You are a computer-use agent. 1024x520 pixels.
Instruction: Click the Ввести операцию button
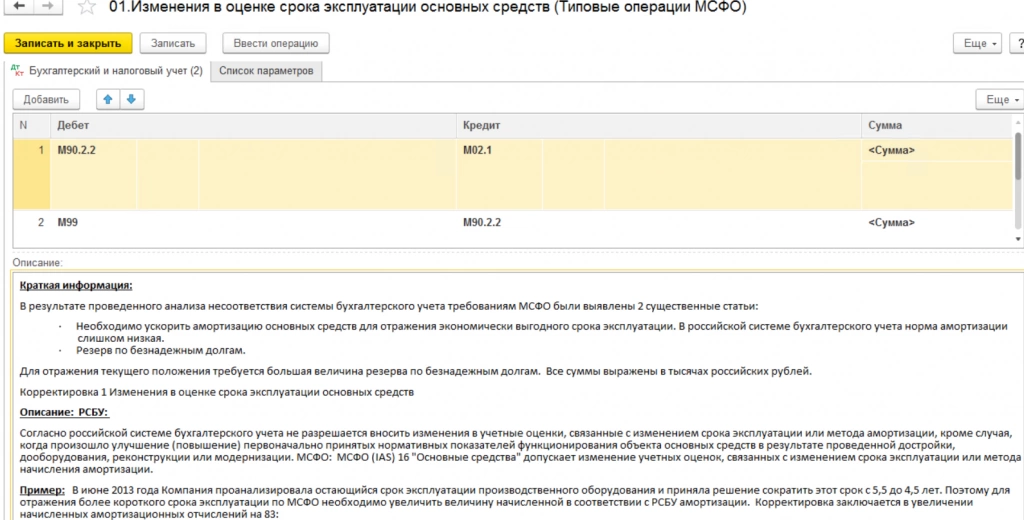pyautogui.click(x=276, y=43)
